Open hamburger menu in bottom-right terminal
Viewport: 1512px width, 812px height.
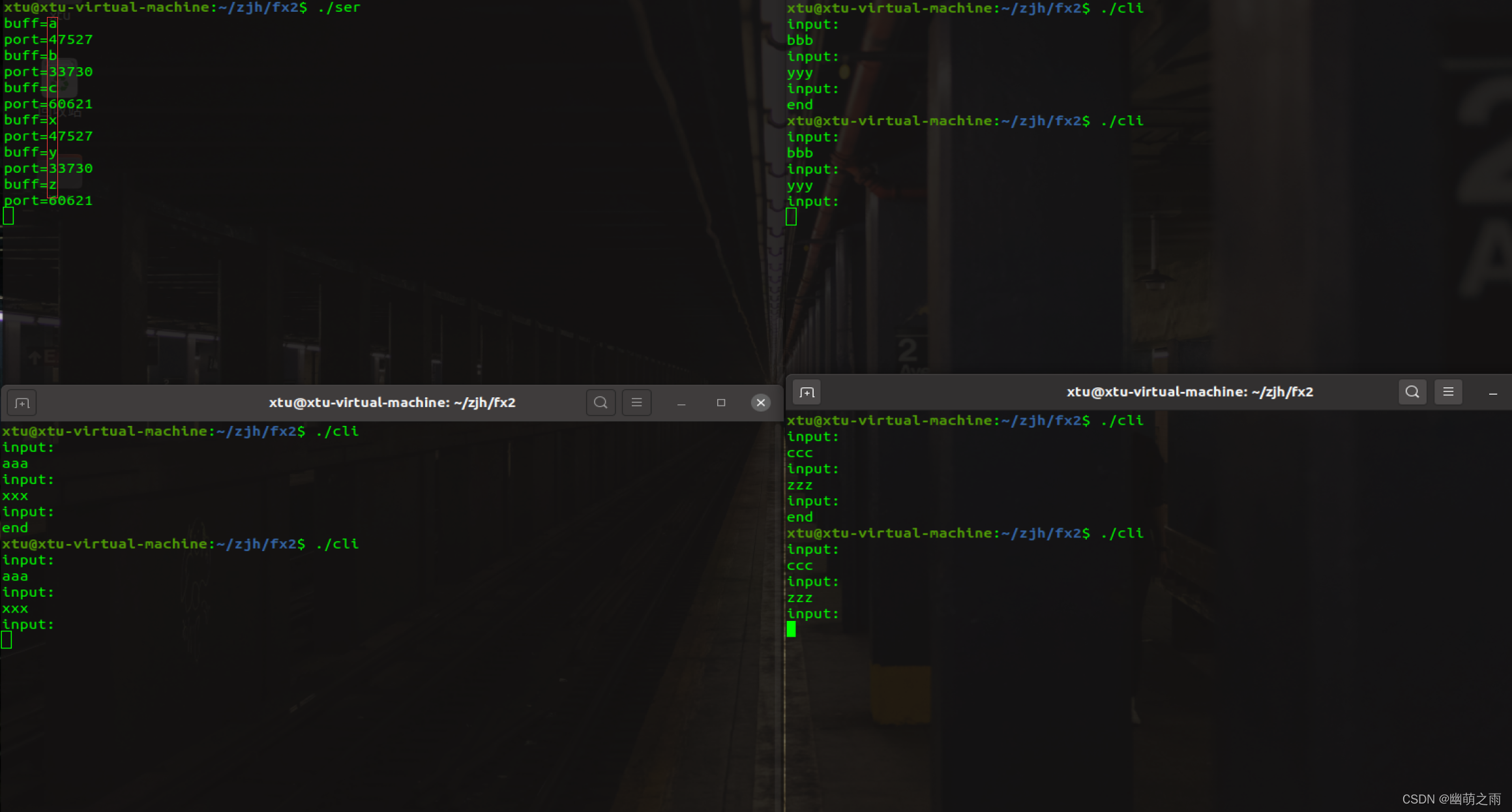(1447, 392)
